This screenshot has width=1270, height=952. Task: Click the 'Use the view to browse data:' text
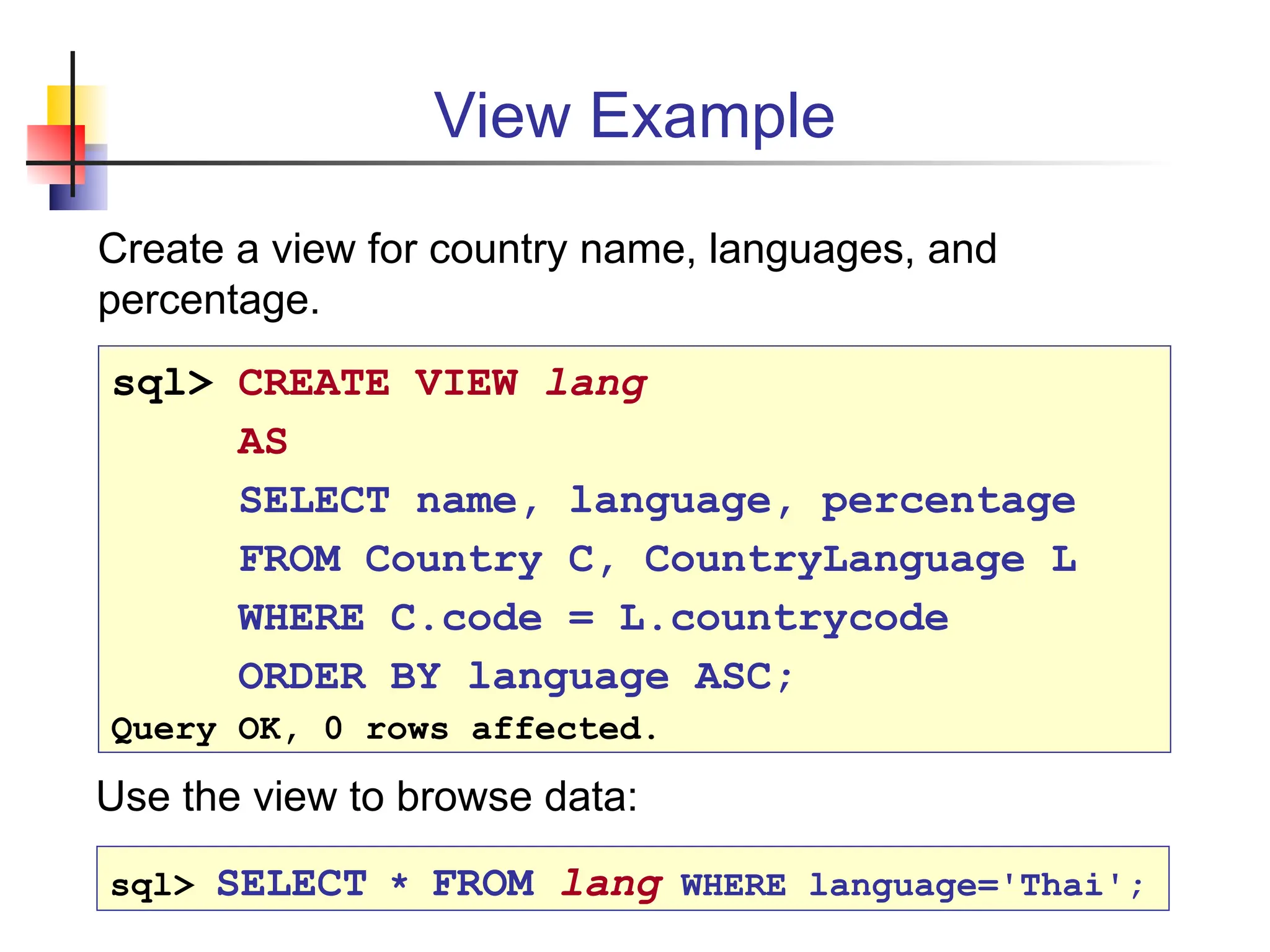pos(367,796)
